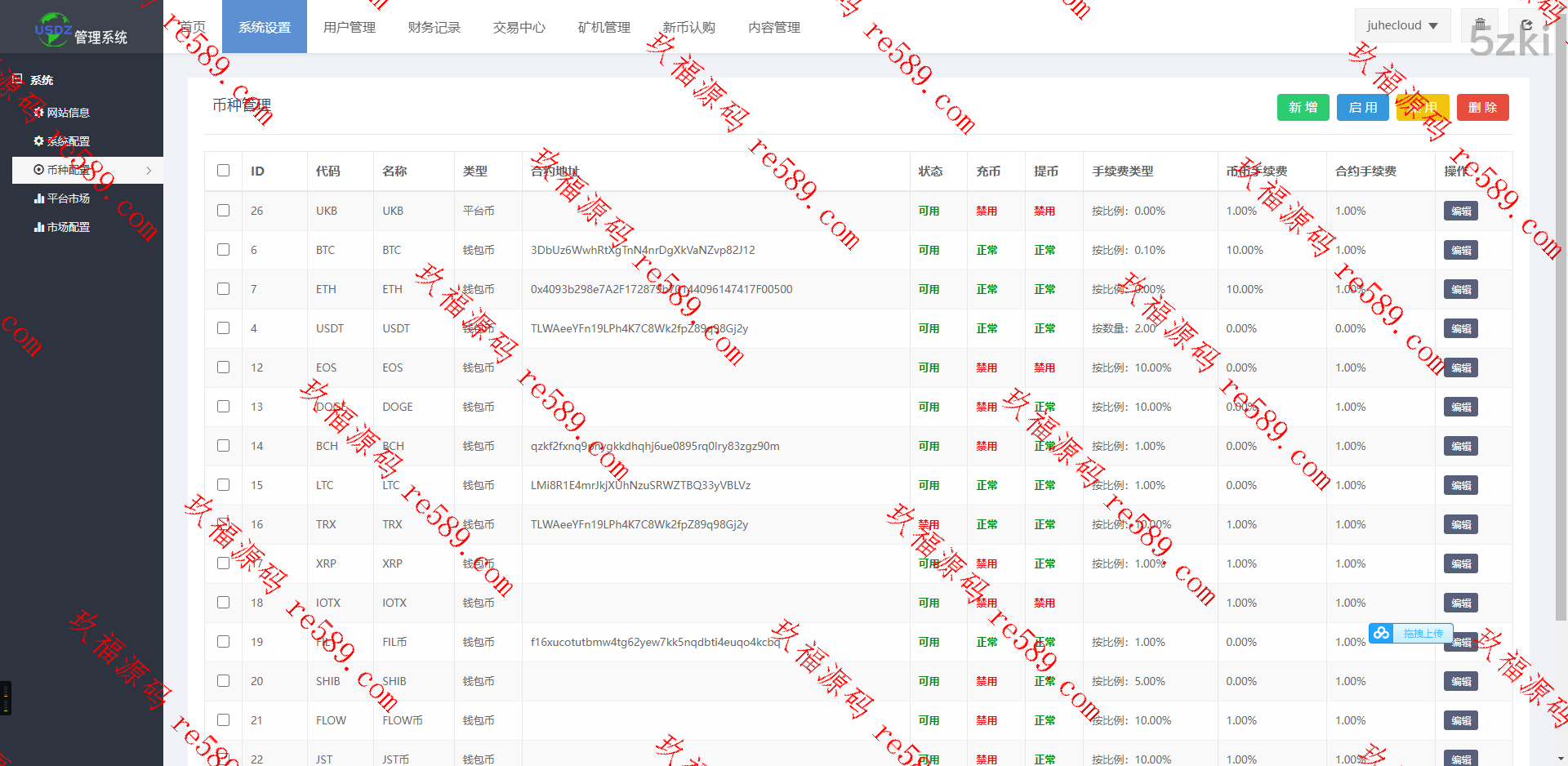The height and width of the screenshot is (766, 1568).
Task: Click 编辑 for the UKB row
Action: (1460, 211)
